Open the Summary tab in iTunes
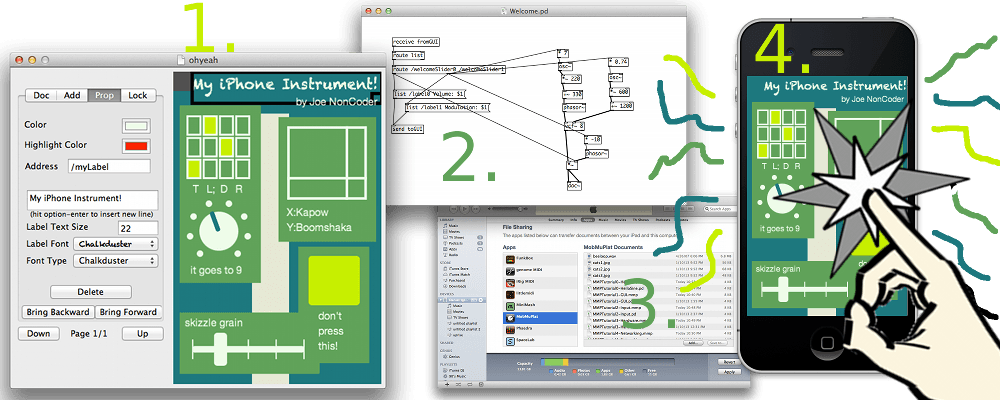This screenshot has height=400, width=1000. (x=555, y=219)
